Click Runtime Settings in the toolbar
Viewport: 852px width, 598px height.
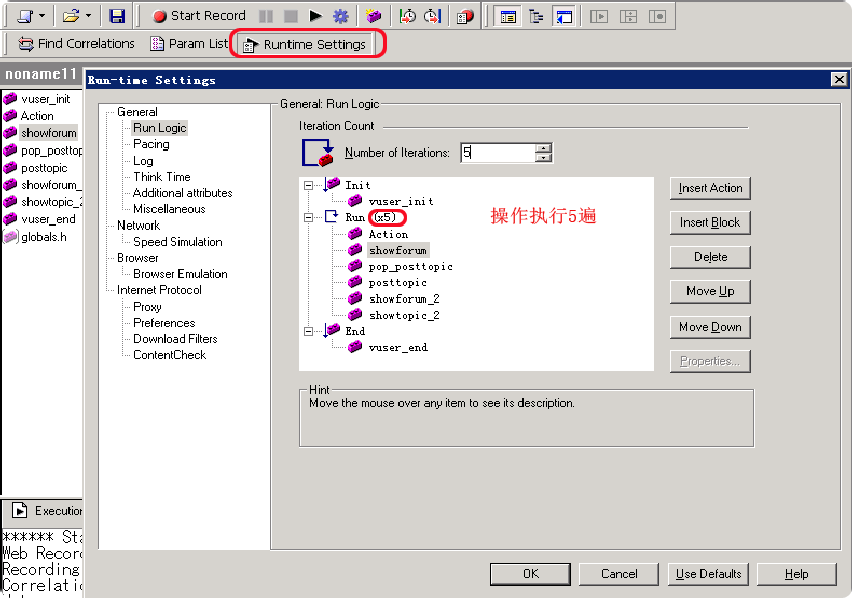[x=306, y=45]
